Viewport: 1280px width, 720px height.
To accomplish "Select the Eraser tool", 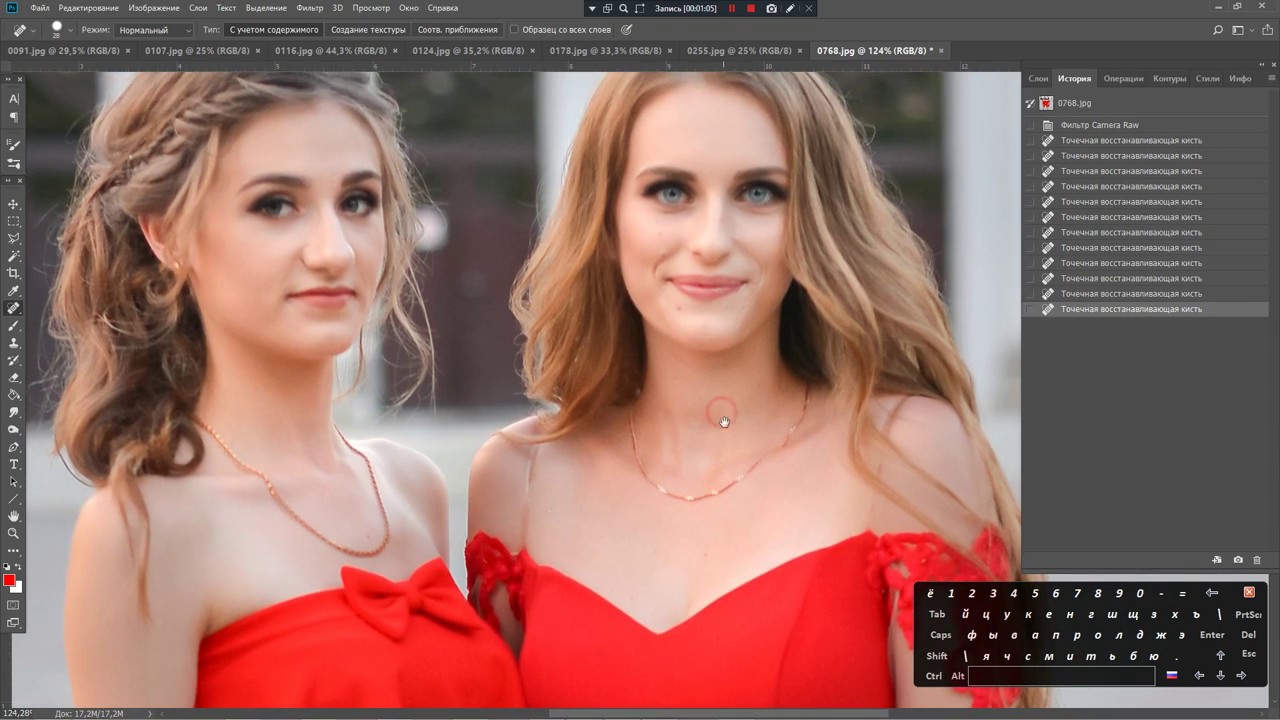I will pyautogui.click(x=14, y=378).
